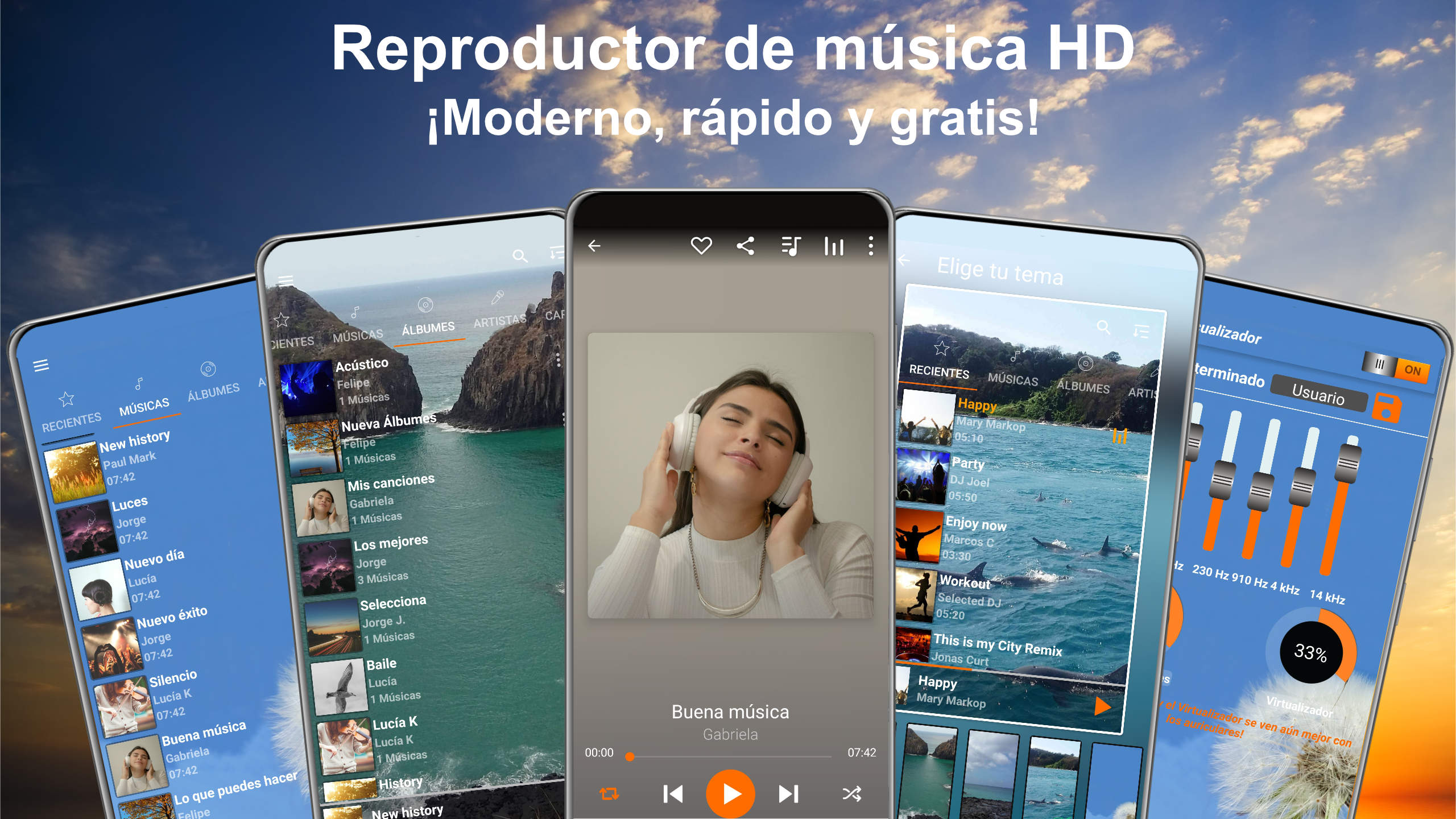This screenshot has height=819, width=1456.
Task: Skip to the next track
Action: (x=788, y=793)
